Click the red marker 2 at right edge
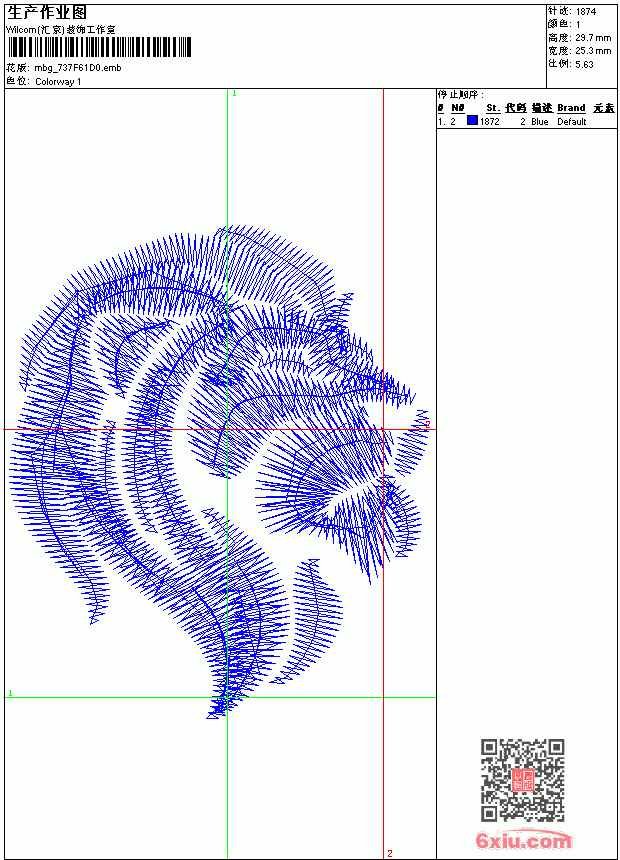The image size is (620, 860). click(x=428, y=424)
